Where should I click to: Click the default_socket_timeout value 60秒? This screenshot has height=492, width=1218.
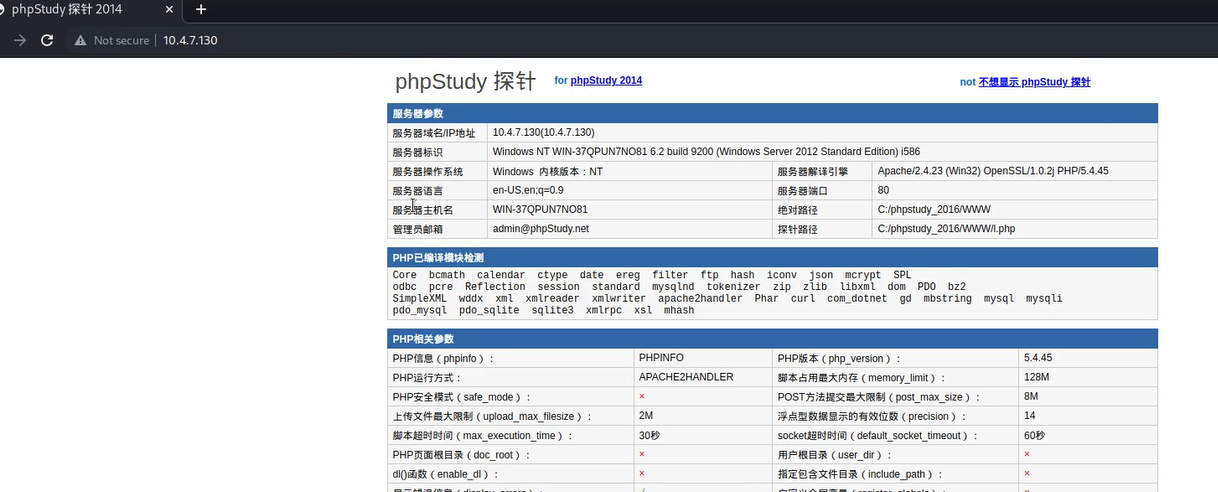(1035, 436)
